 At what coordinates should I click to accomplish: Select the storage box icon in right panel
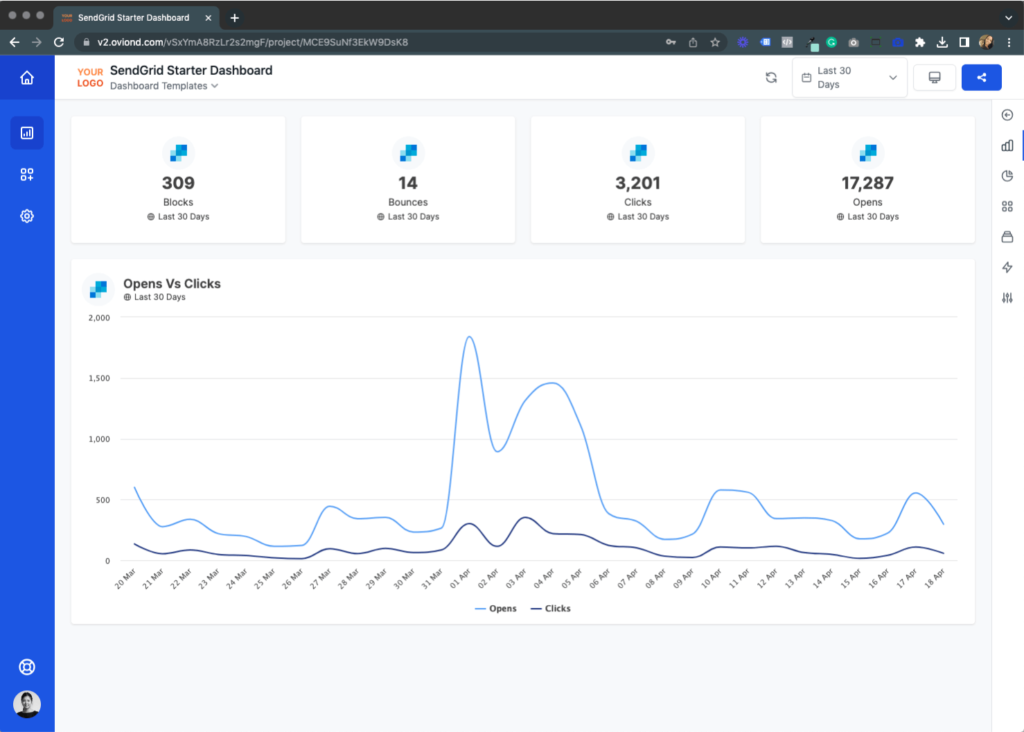tap(1008, 236)
